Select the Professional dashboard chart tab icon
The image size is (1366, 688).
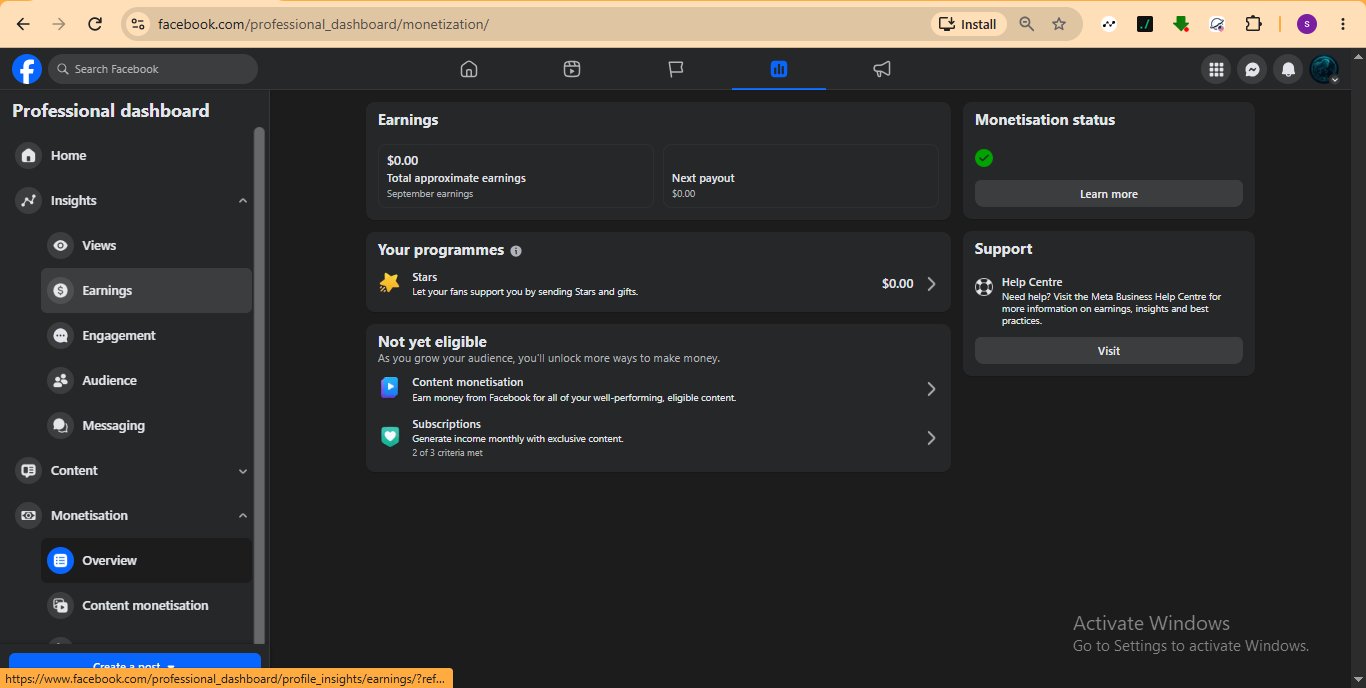click(x=779, y=69)
